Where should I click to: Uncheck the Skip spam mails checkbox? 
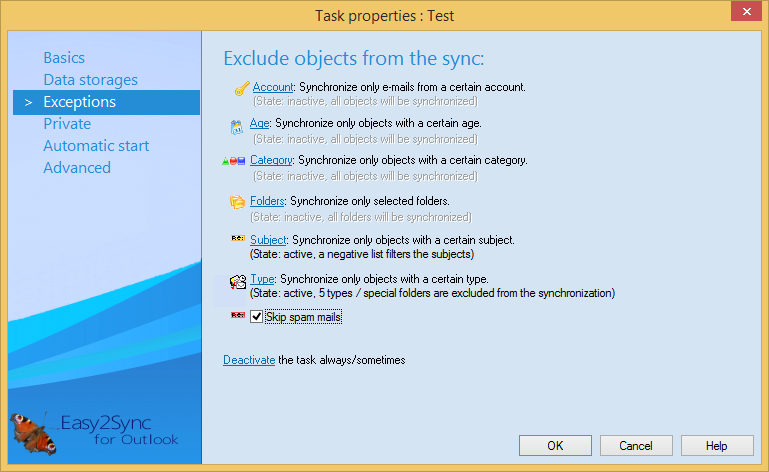coord(257,317)
